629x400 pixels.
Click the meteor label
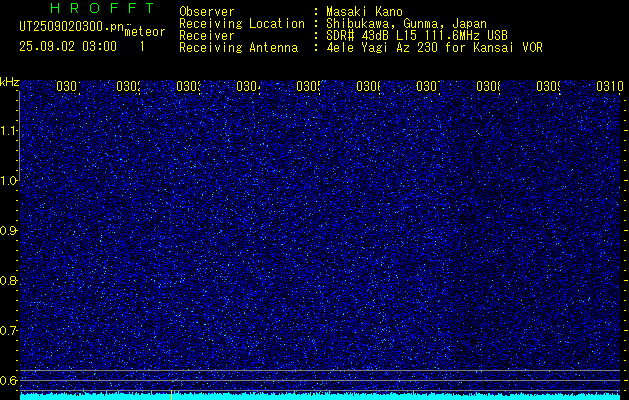tap(145, 32)
